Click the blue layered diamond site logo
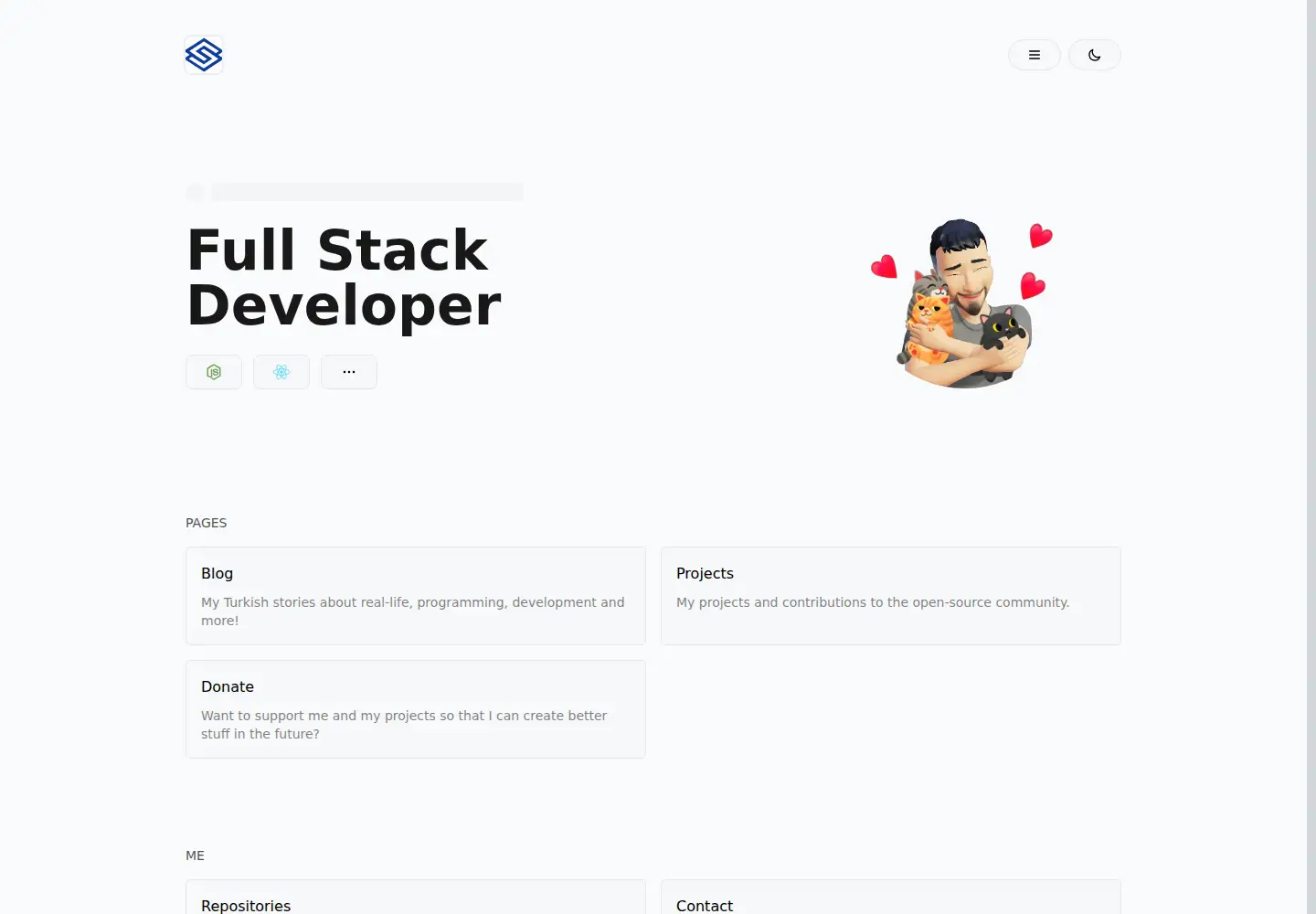 (x=204, y=55)
